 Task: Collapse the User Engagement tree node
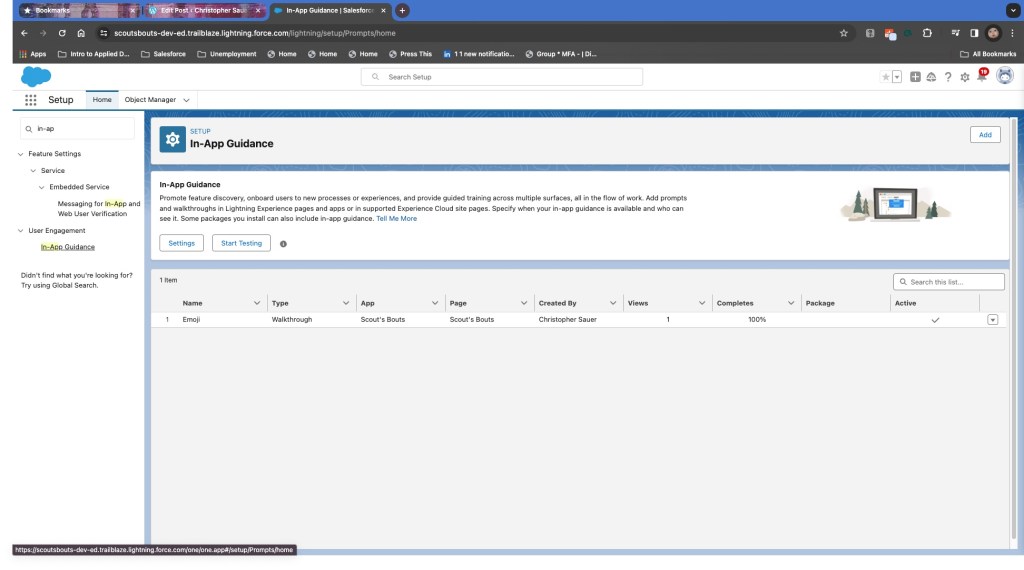[x=21, y=231]
